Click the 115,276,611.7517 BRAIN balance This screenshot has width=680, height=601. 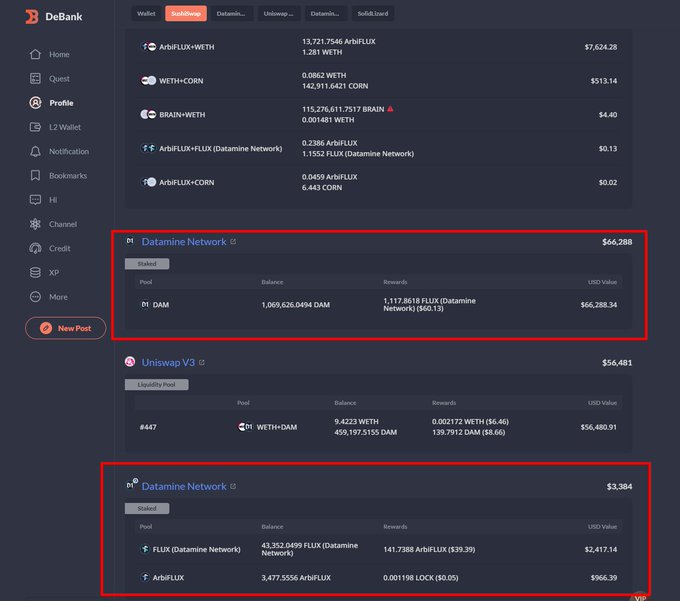343,109
